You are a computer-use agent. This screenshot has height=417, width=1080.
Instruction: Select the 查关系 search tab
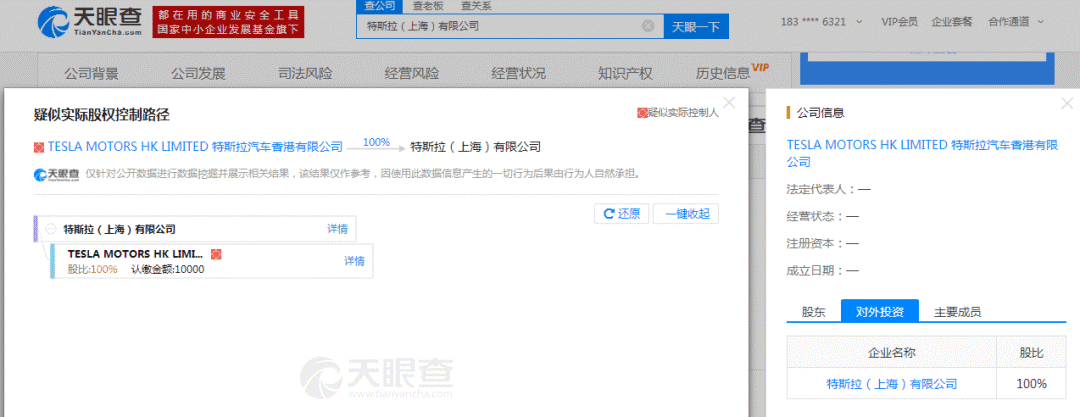pyautogui.click(x=477, y=6)
